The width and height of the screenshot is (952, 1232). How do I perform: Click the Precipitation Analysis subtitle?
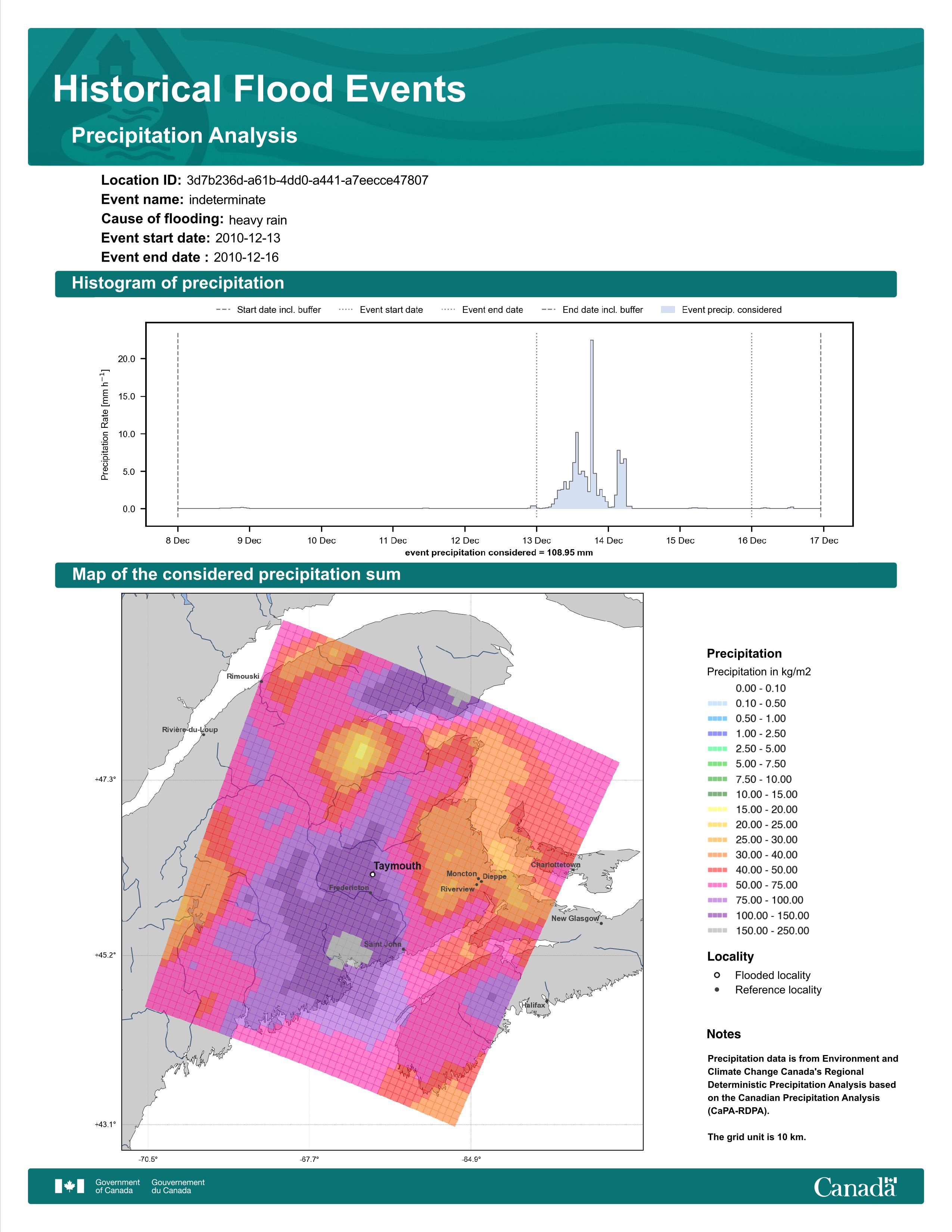[184, 136]
